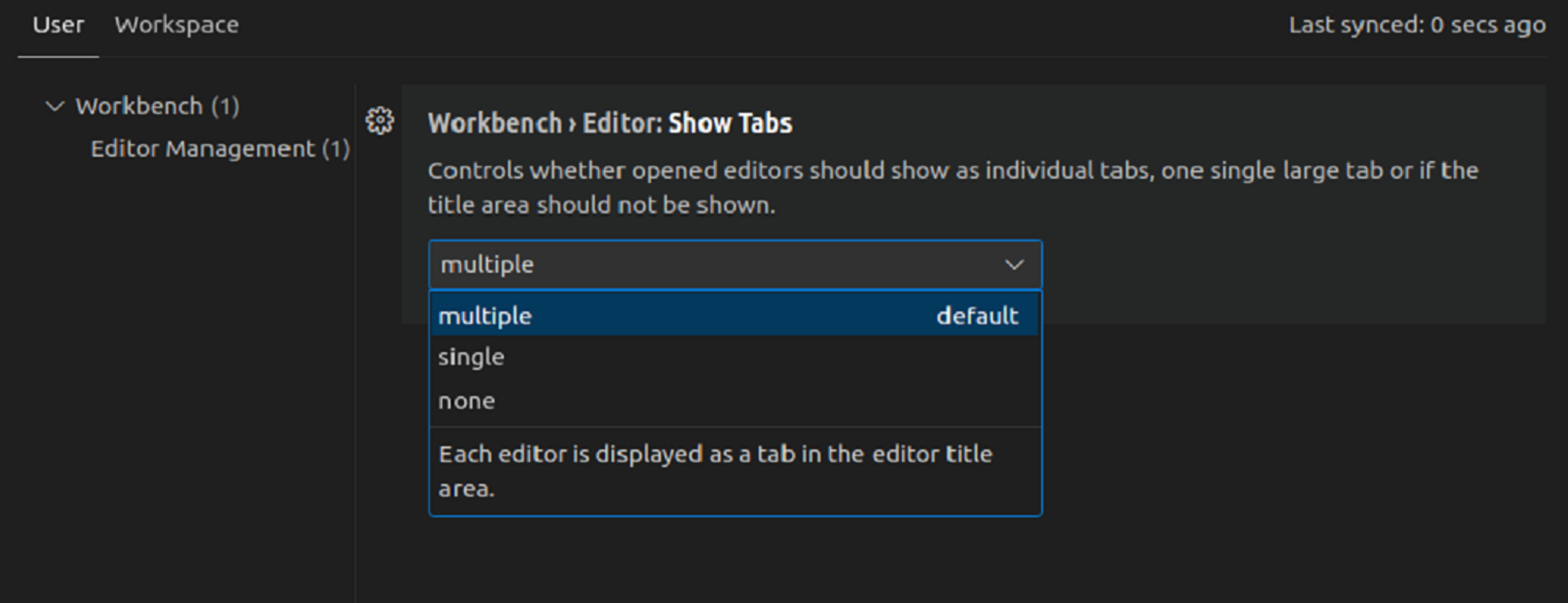This screenshot has width=1568, height=603.
Task: Click the 'Each editor is displayed' option description
Action: point(715,471)
